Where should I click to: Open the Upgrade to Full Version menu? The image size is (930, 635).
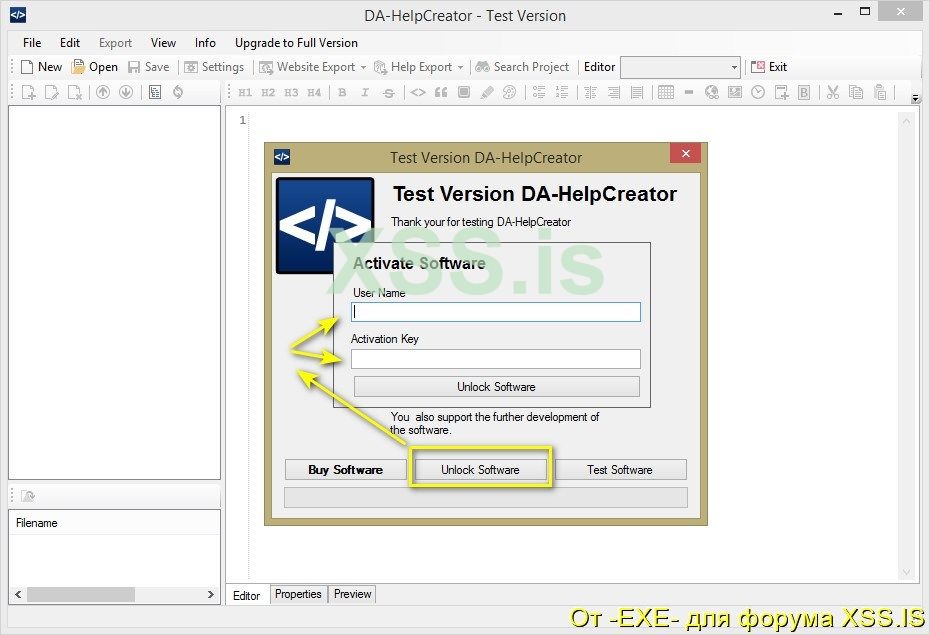point(296,43)
